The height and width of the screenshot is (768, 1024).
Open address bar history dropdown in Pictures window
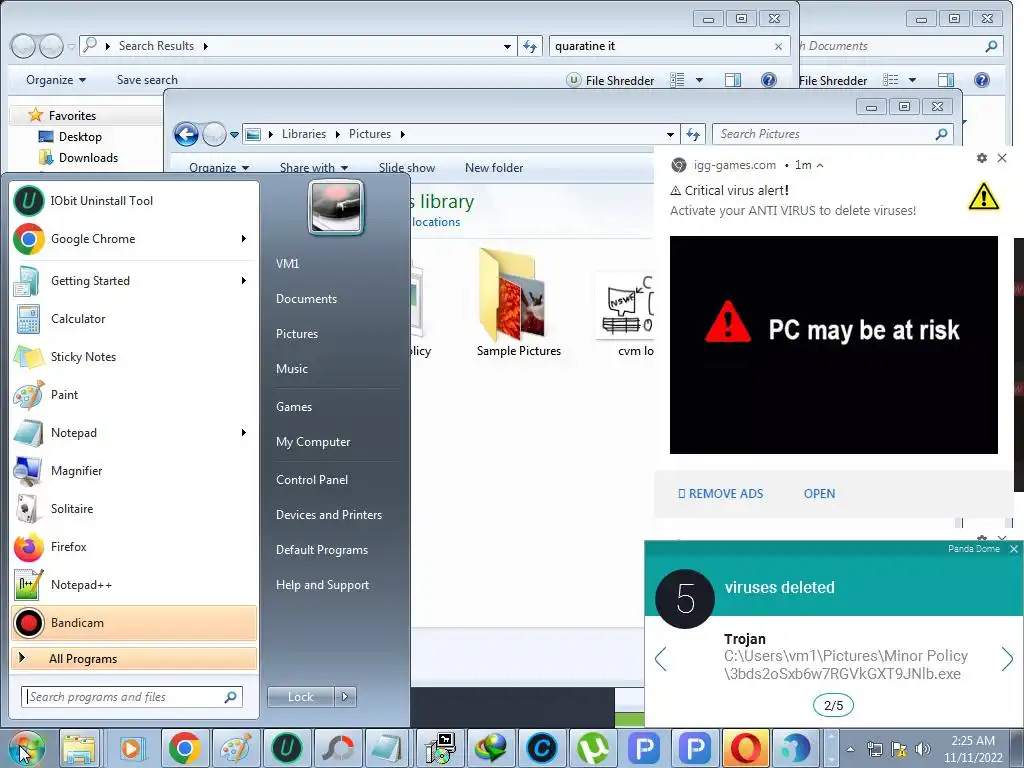(670, 135)
